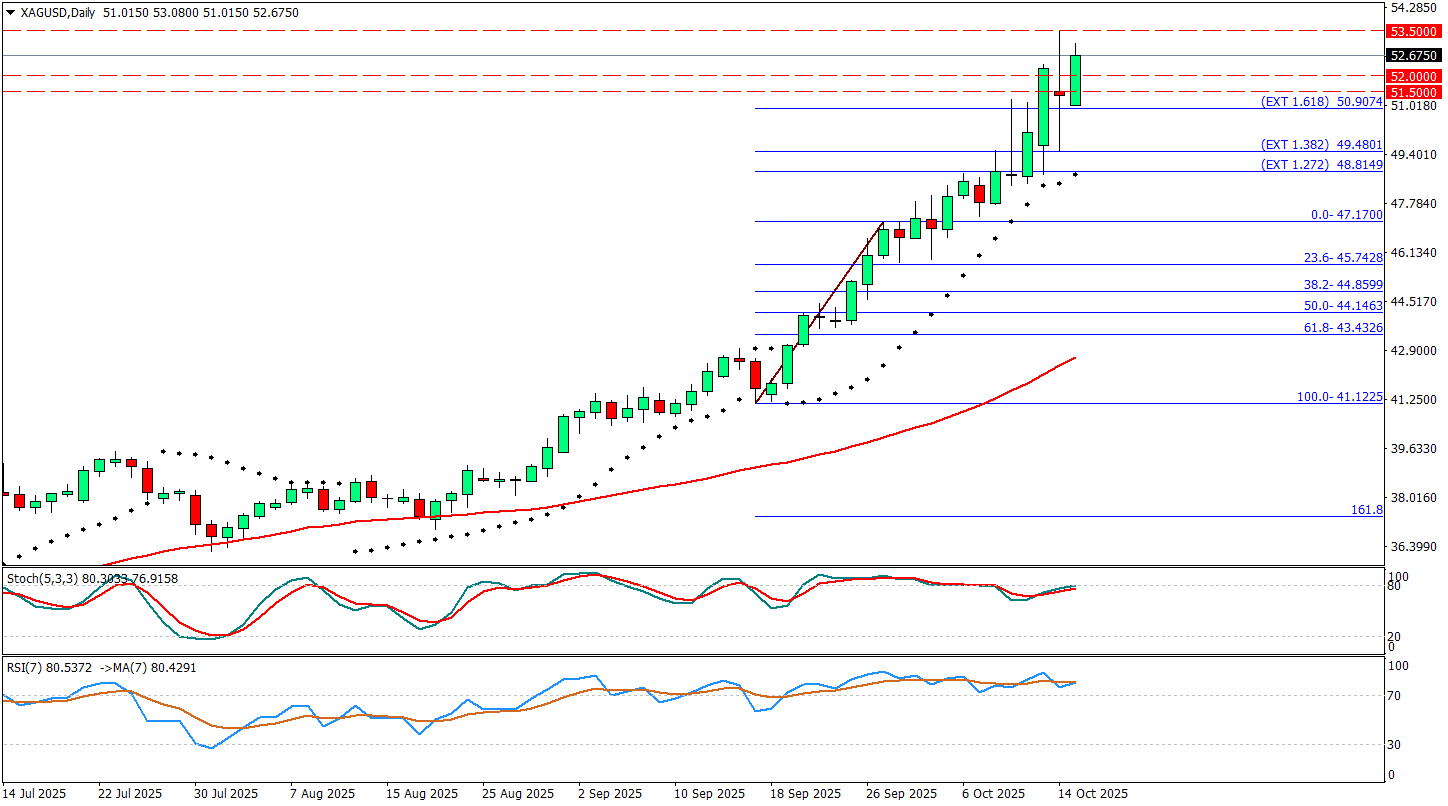Click 14 Oct 2025 on the time axis
The height and width of the screenshot is (806, 1448).
pos(1094,794)
